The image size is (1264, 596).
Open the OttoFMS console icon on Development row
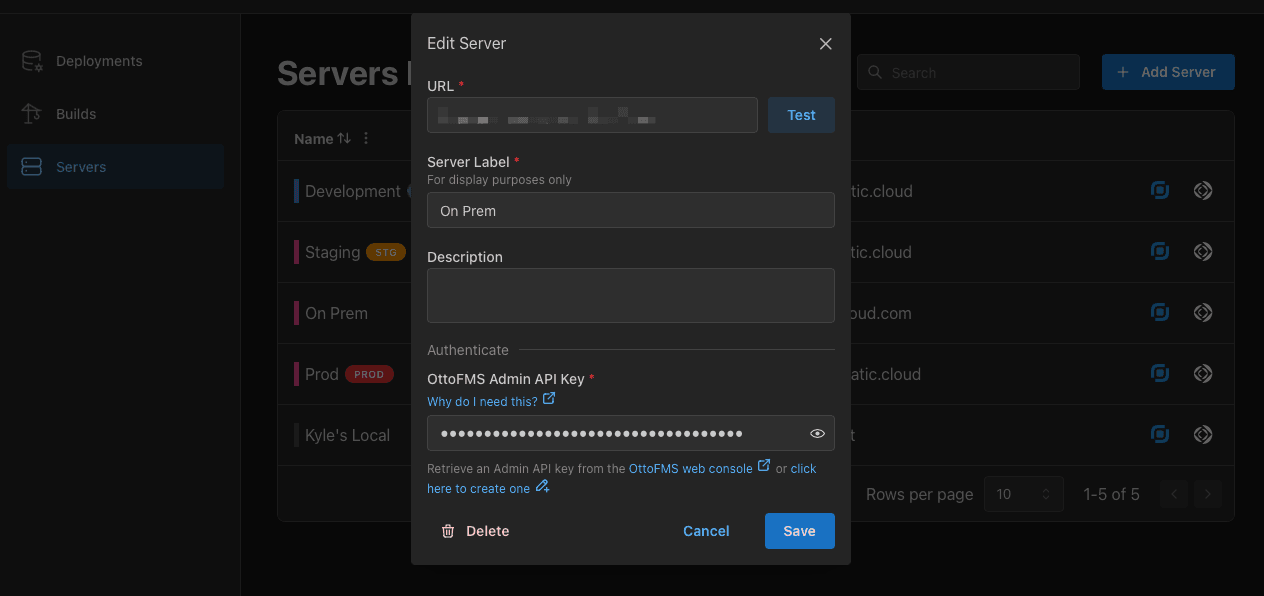1159,190
